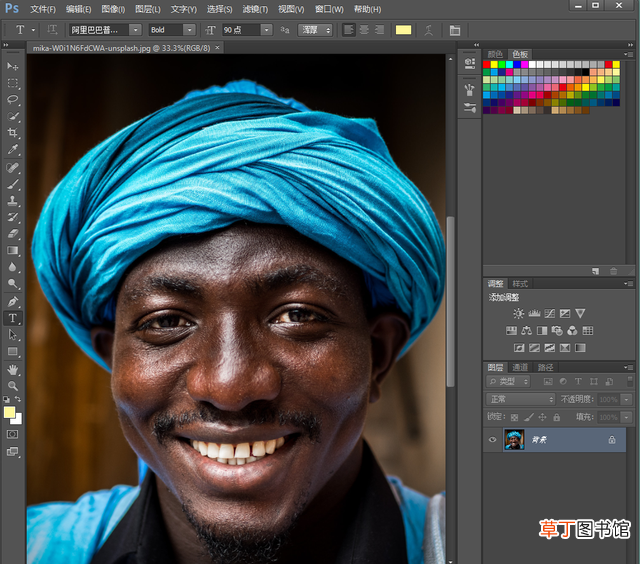Hide the 背景 layer with eye icon
The image size is (640, 564).
coord(493,440)
